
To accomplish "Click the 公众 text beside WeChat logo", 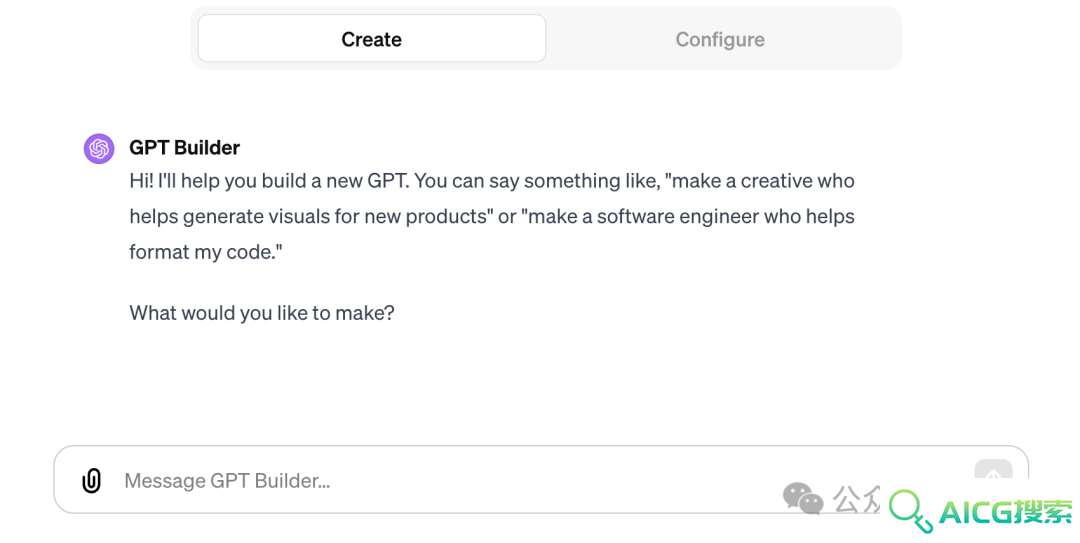I will tap(856, 499).
